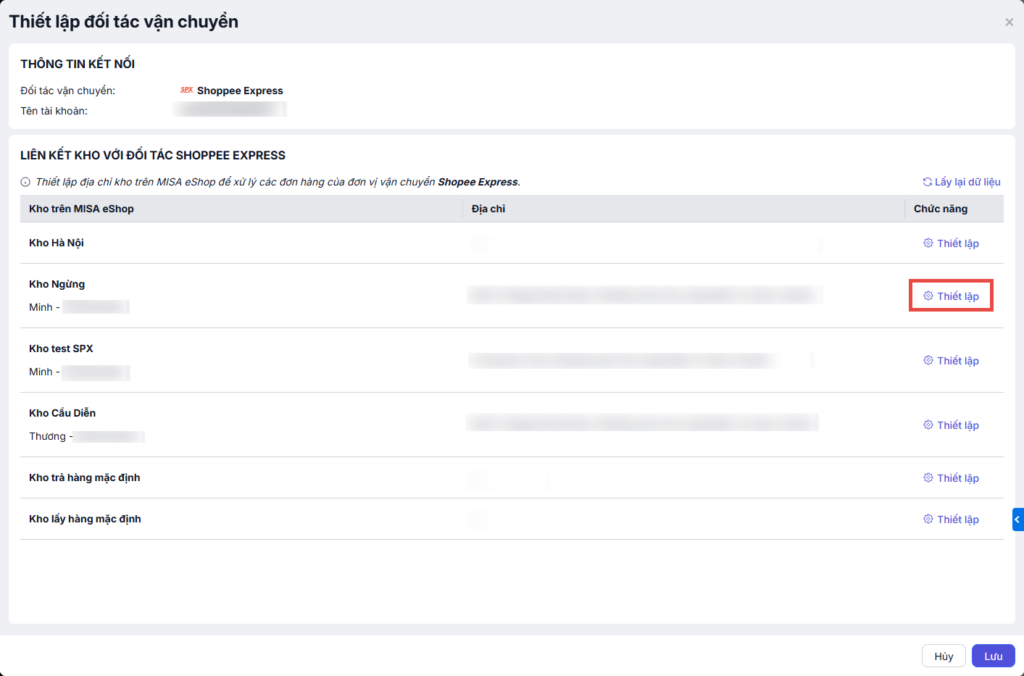
Task: Open Thiết lập for Kho Cầu Diễn
Action: coord(957,425)
